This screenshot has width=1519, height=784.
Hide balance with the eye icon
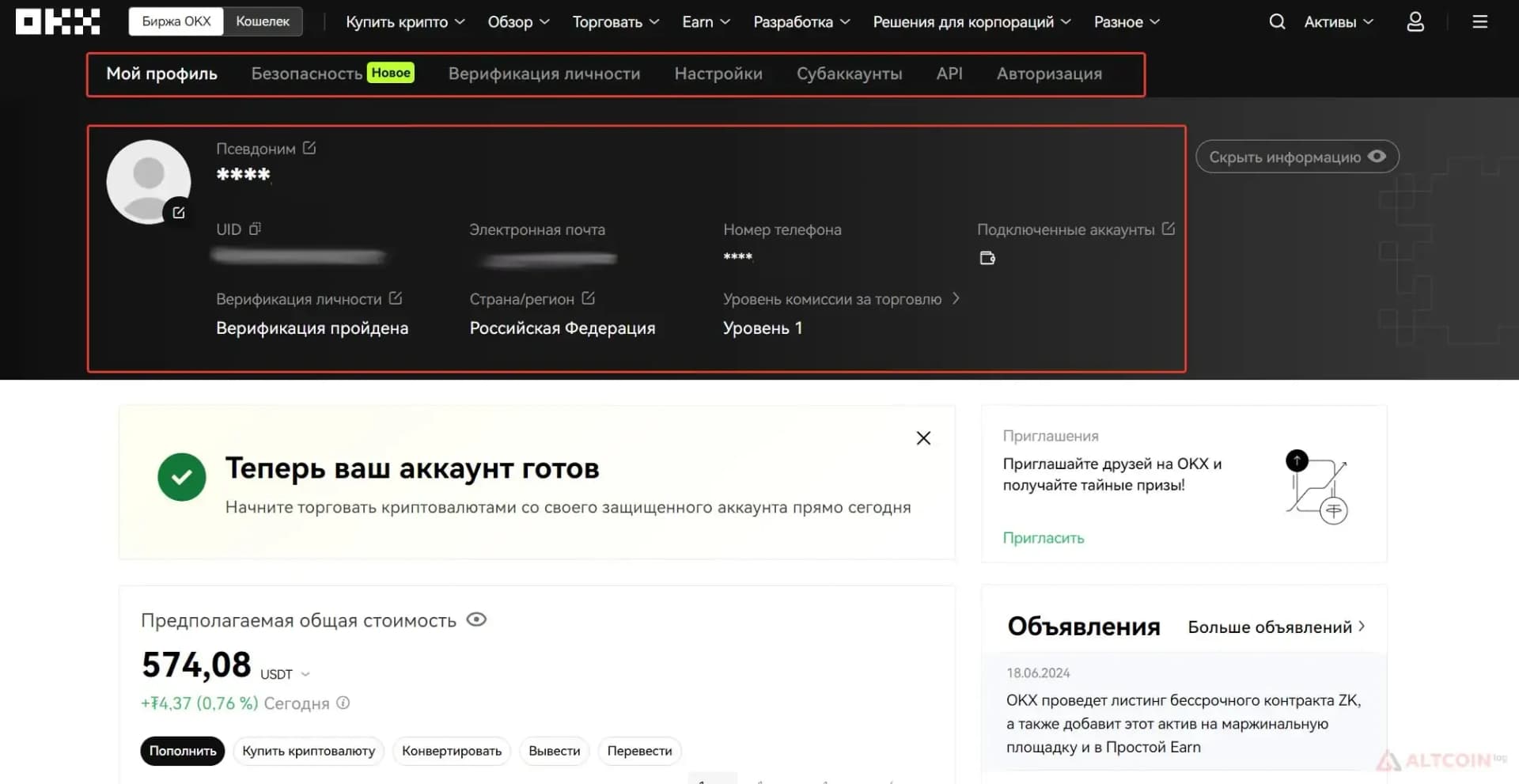[476, 619]
